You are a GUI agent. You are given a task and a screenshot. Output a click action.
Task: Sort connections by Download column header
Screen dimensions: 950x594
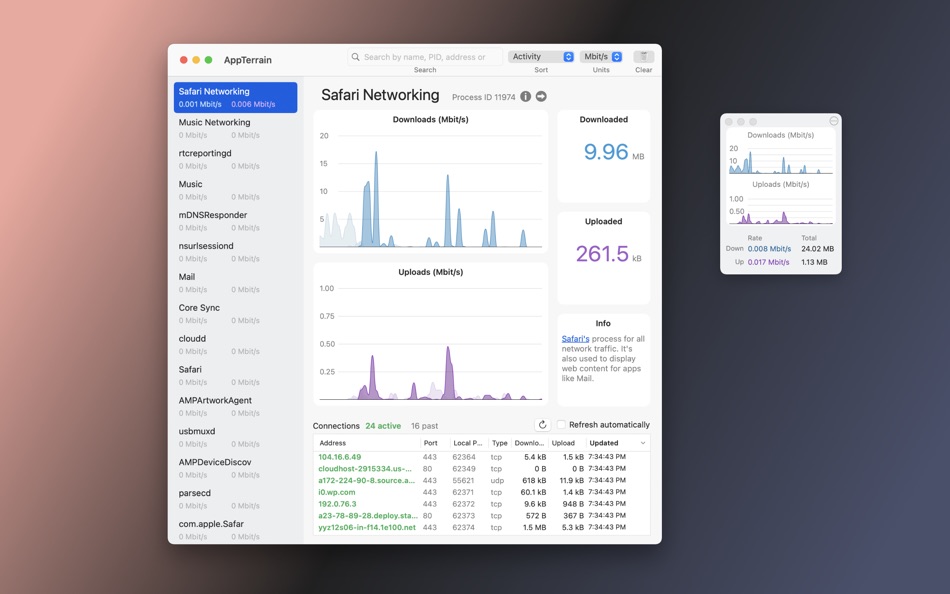(530, 443)
